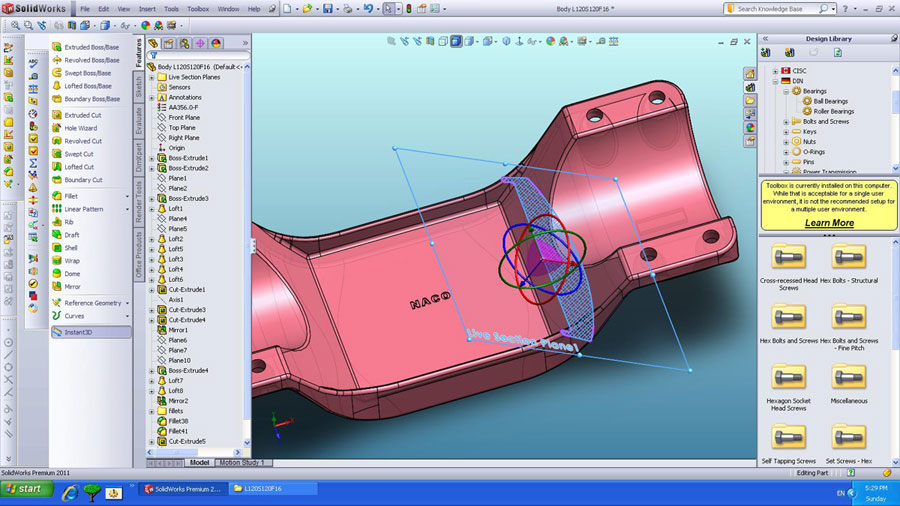Switch to the Evaluate command tab
This screenshot has height=506, width=900.
(138, 121)
